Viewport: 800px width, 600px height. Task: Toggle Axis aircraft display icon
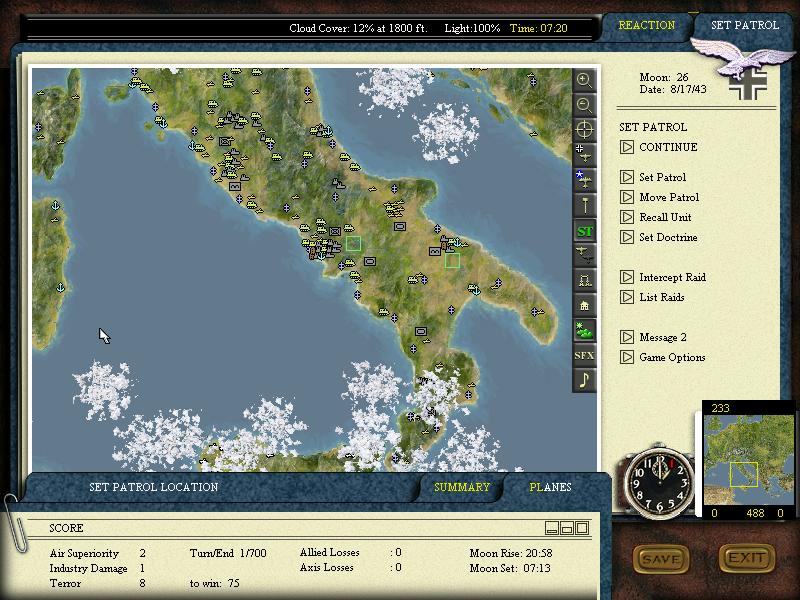tap(584, 155)
